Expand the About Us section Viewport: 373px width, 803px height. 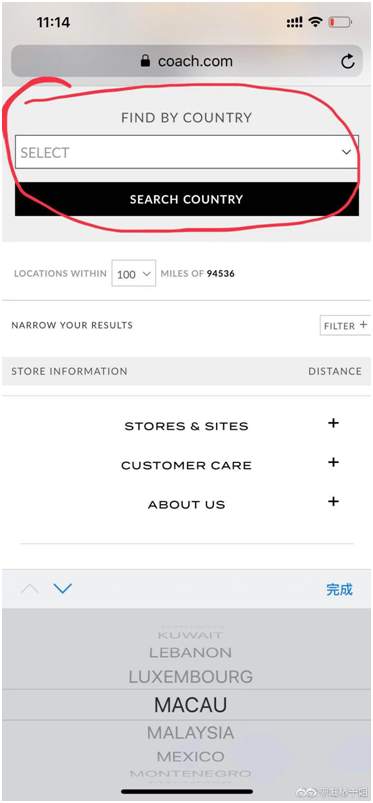[x=186, y=505]
